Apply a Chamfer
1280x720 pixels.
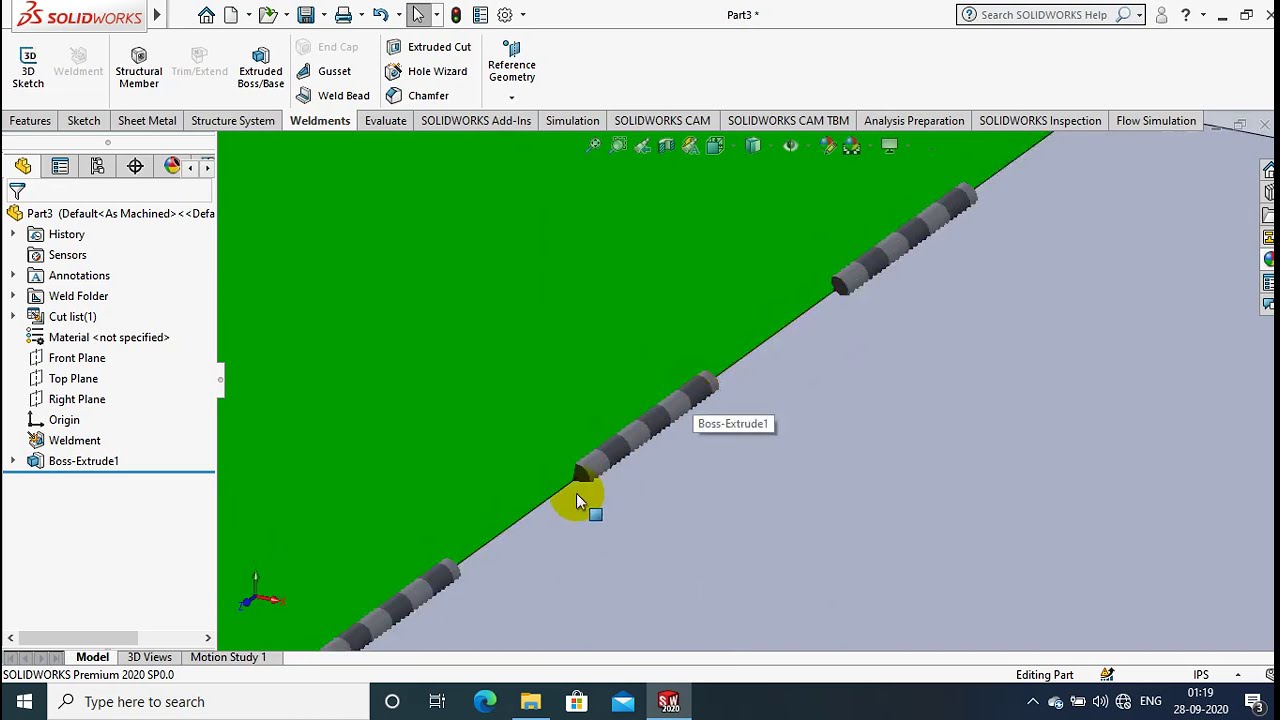[417, 95]
